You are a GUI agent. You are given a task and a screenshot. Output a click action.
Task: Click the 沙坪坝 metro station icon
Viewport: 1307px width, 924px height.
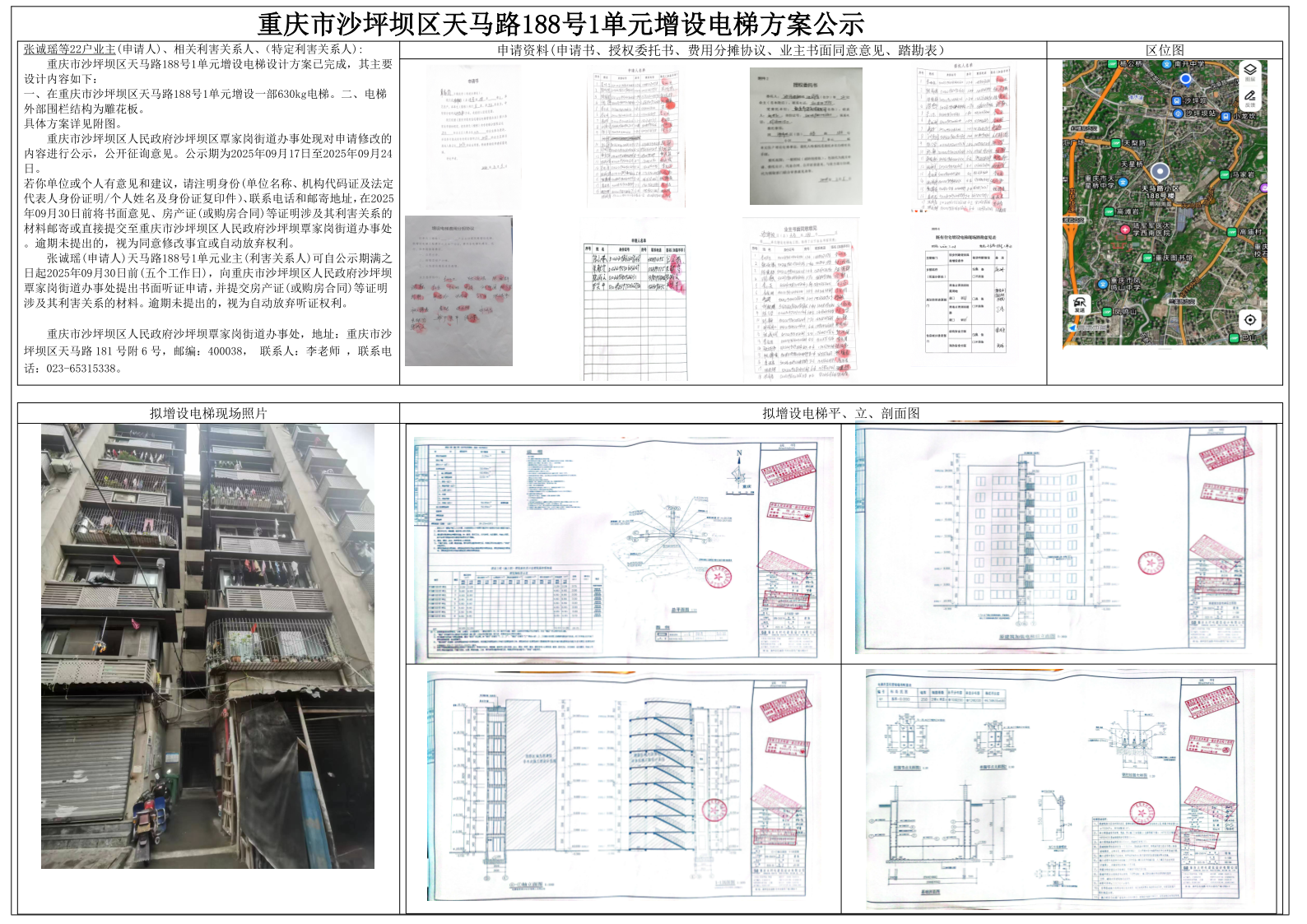pos(1179,100)
